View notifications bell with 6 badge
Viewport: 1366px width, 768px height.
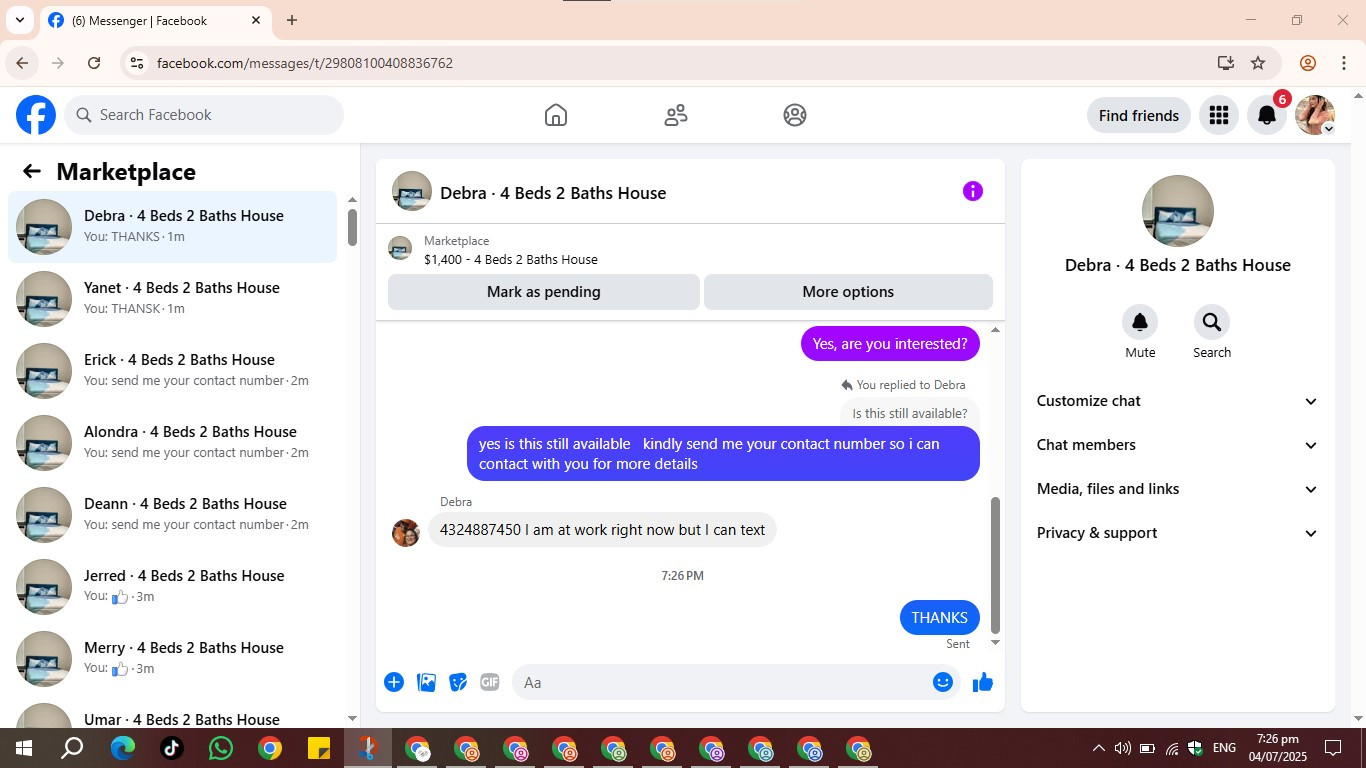[x=1267, y=115]
